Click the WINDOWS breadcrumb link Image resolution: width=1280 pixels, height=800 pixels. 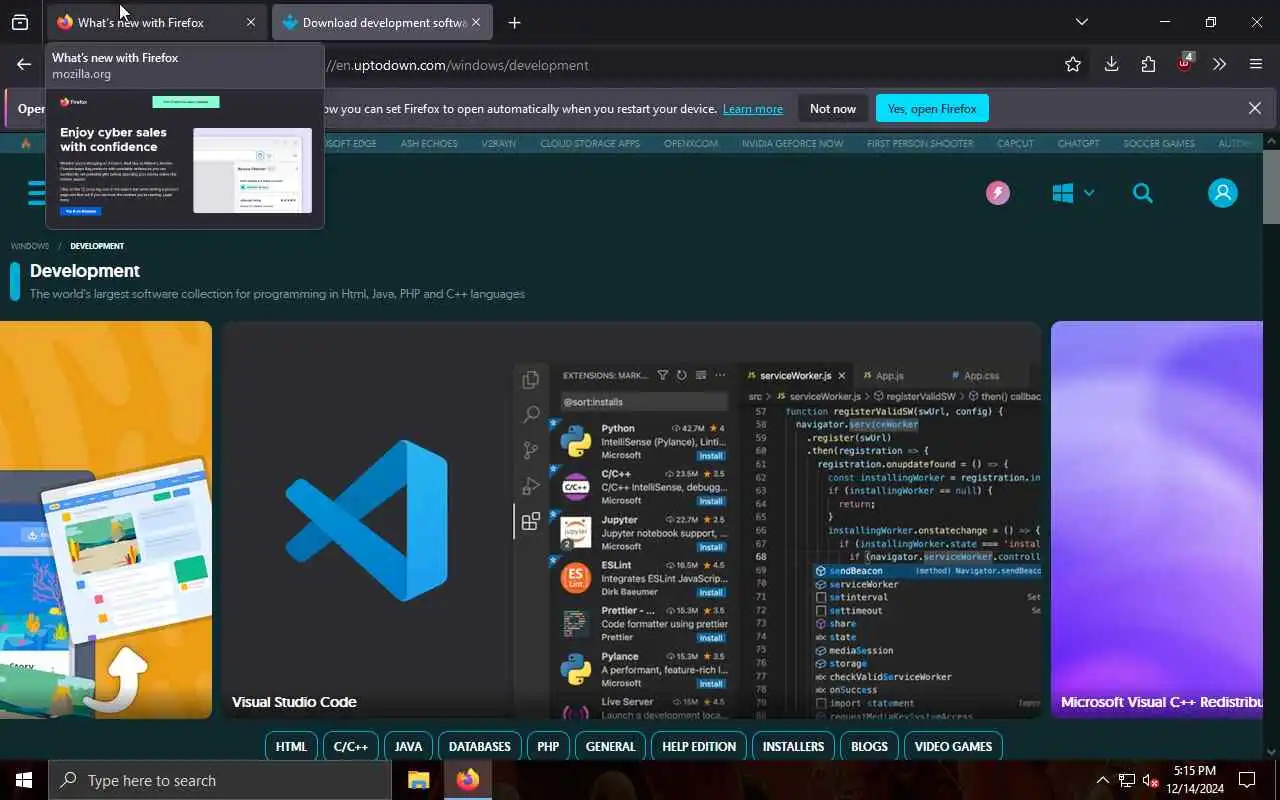coord(30,246)
